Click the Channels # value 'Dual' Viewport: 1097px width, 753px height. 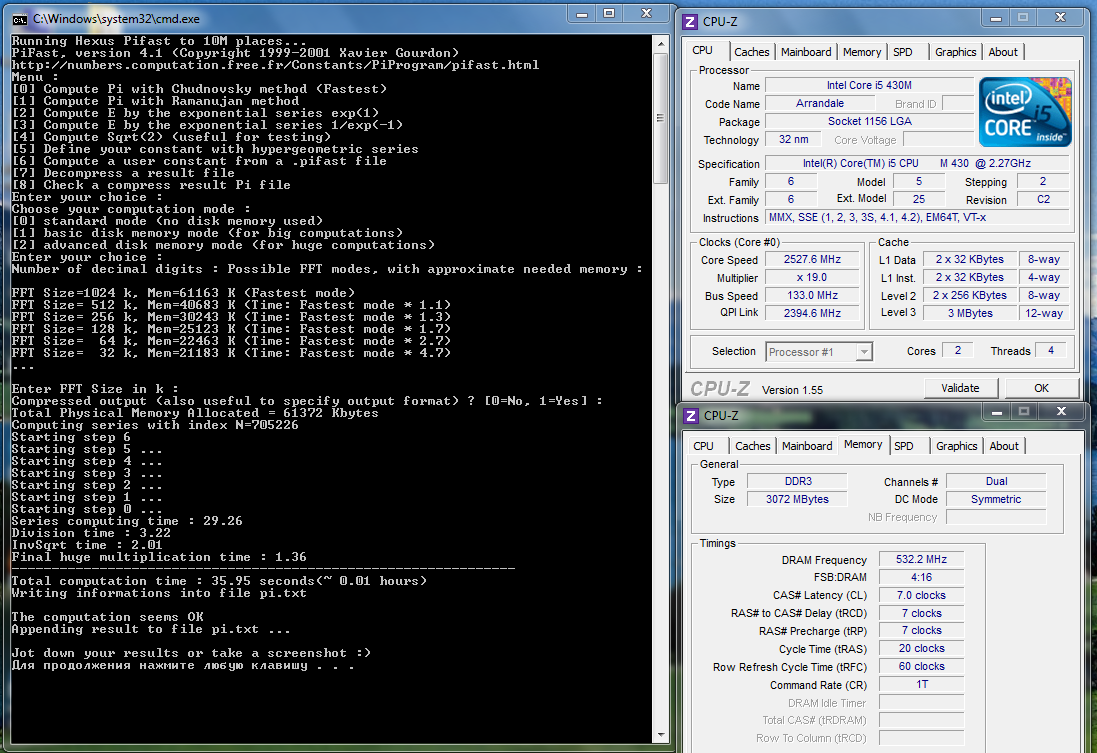coord(996,481)
